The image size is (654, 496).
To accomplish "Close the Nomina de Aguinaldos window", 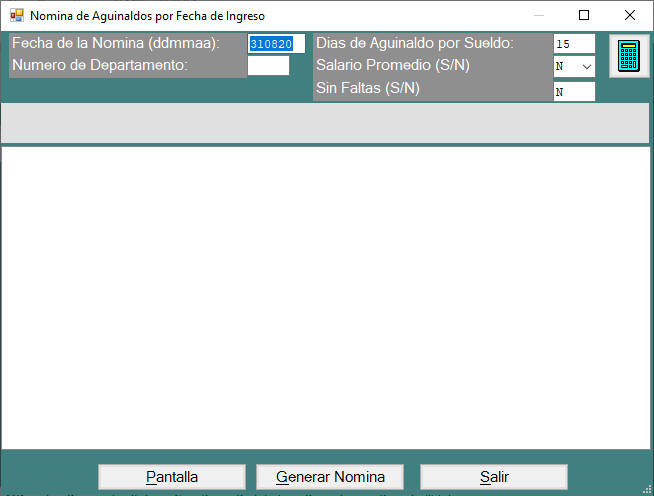I will [629, 16].
